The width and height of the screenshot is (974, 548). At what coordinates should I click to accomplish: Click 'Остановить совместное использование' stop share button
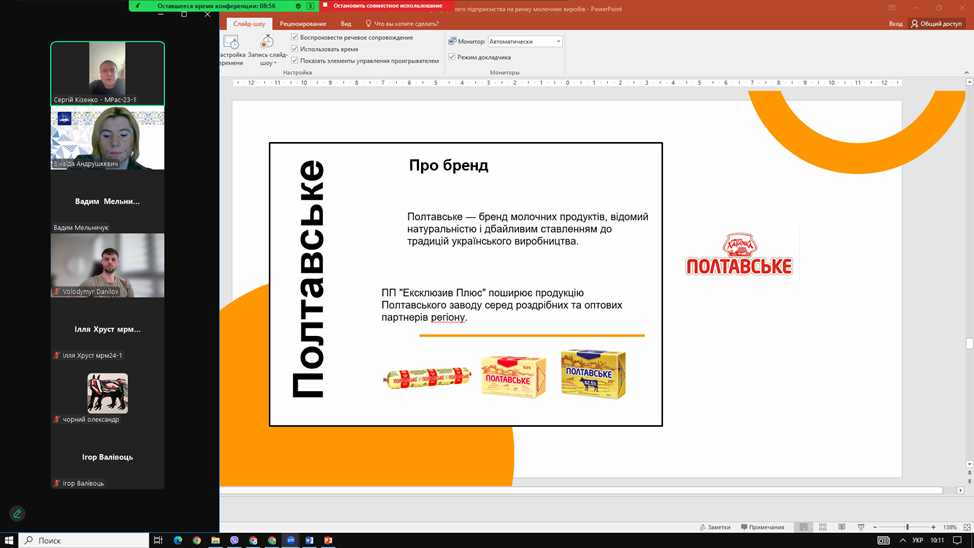[x=388, y=6]
